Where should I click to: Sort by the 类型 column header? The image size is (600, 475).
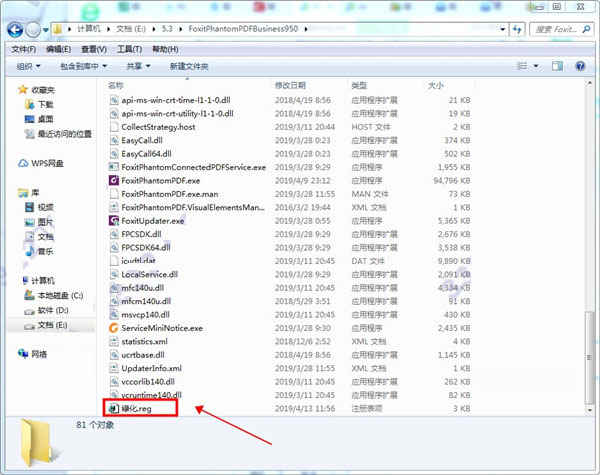click(x=359, y=85)
